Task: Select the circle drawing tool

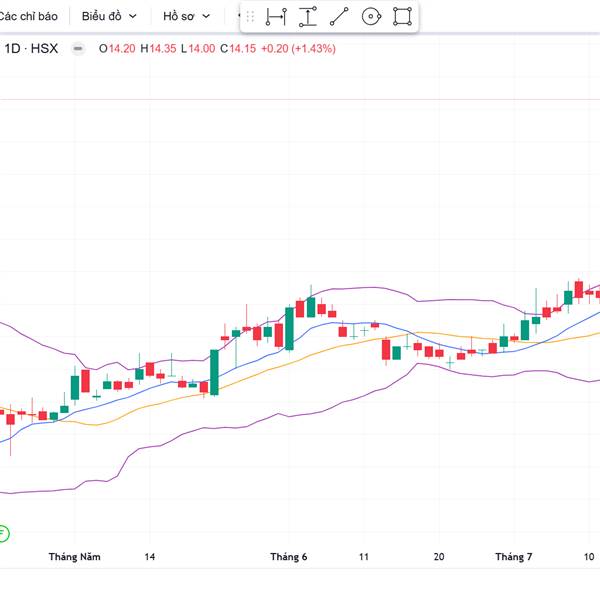Action: click(x=371, y=16)
